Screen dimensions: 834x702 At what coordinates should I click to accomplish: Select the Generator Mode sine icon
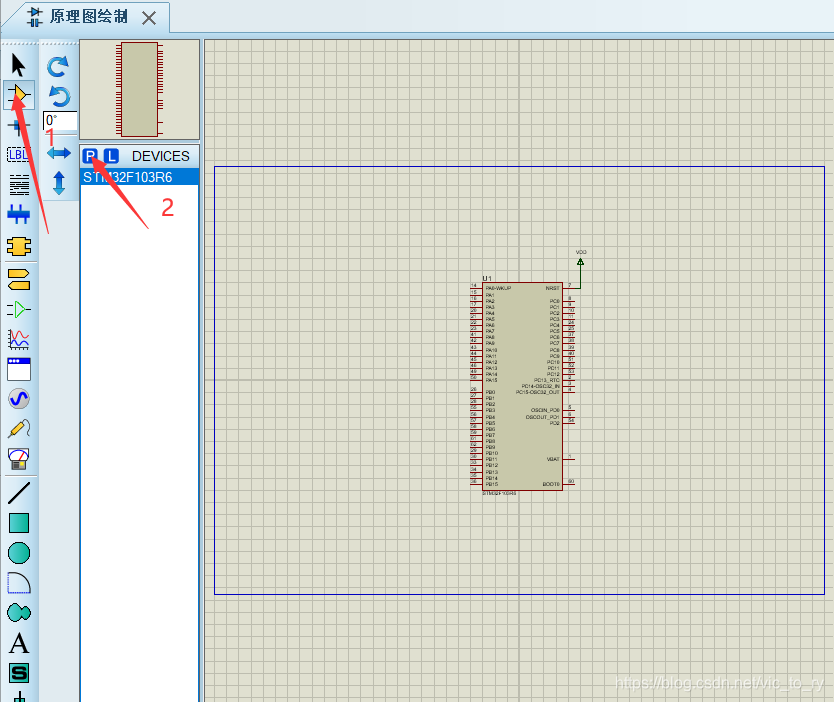pos(19,398)
